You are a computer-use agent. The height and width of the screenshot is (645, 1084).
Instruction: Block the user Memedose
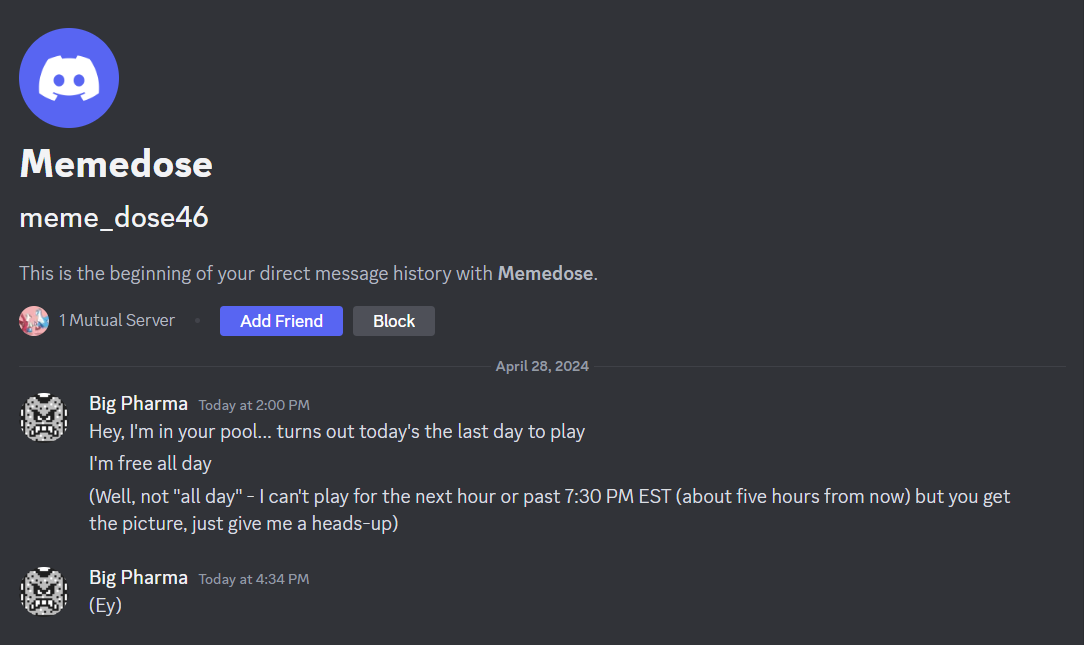click(x=394, y=321)
